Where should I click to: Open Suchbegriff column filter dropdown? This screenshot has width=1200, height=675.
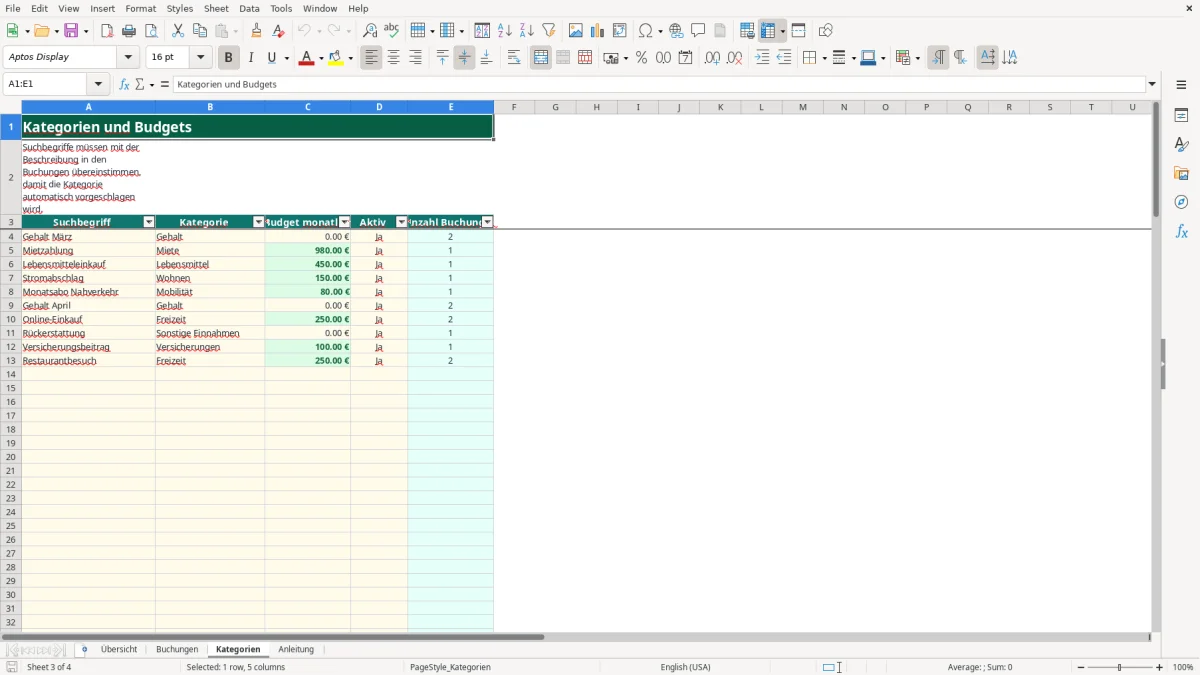click(x=149, y=222)
